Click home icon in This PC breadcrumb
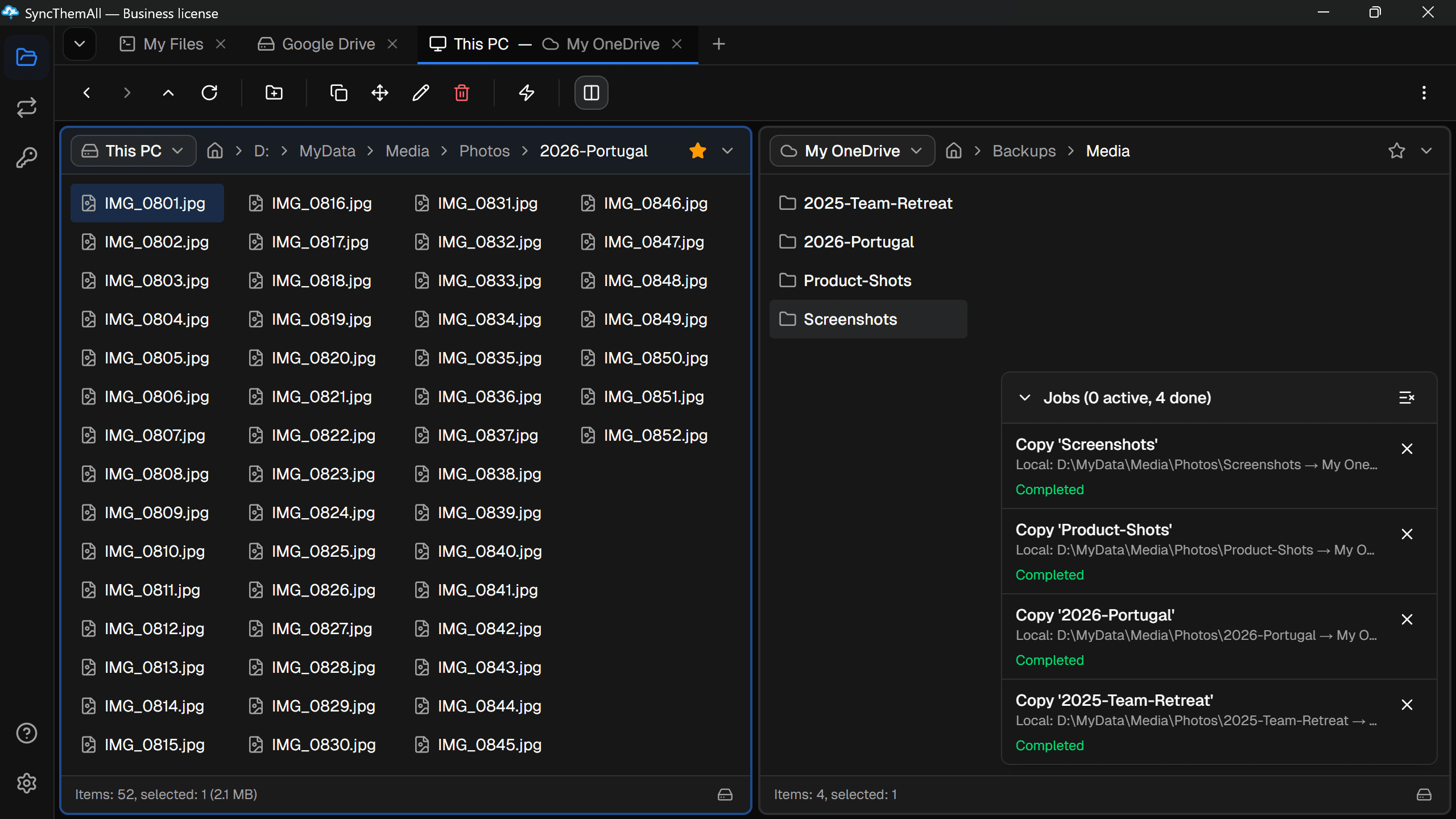The height and width of the screenshot is (819, 1456). 215,151
